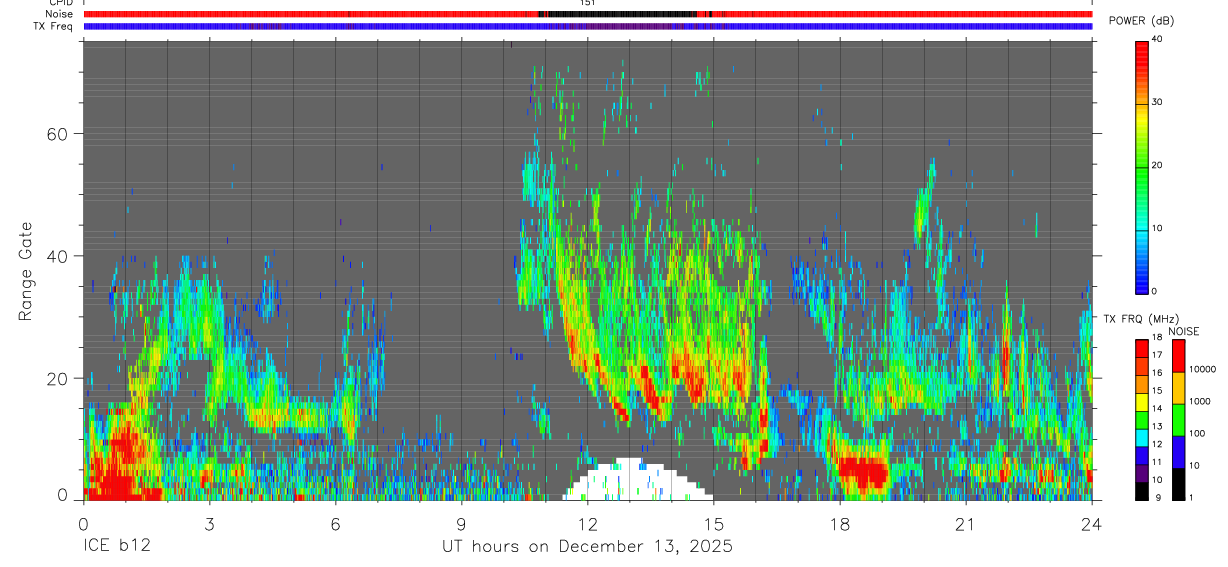Click the 'Noise' row label at top
The width and height of the screenshot is (1228, 567).
[x=59, y=14]
